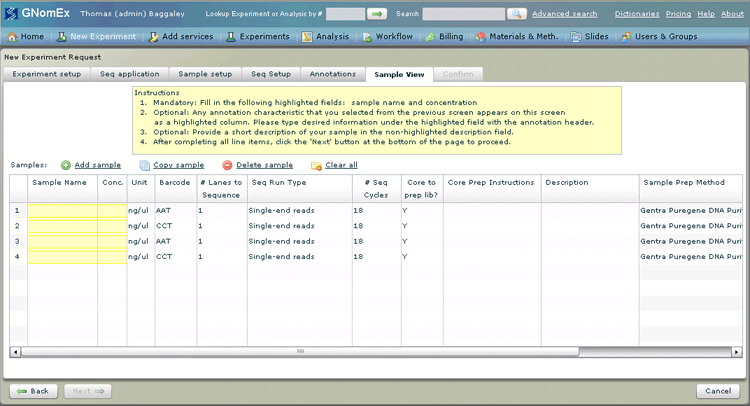This screenshot has height=406, width=750.
Task: Click the Workflow icon
Action: [367, 37]
